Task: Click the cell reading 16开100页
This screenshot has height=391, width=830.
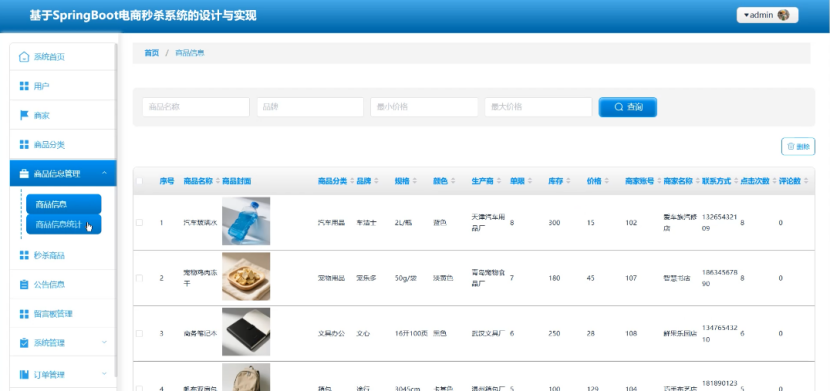Action: click(411, 333)
